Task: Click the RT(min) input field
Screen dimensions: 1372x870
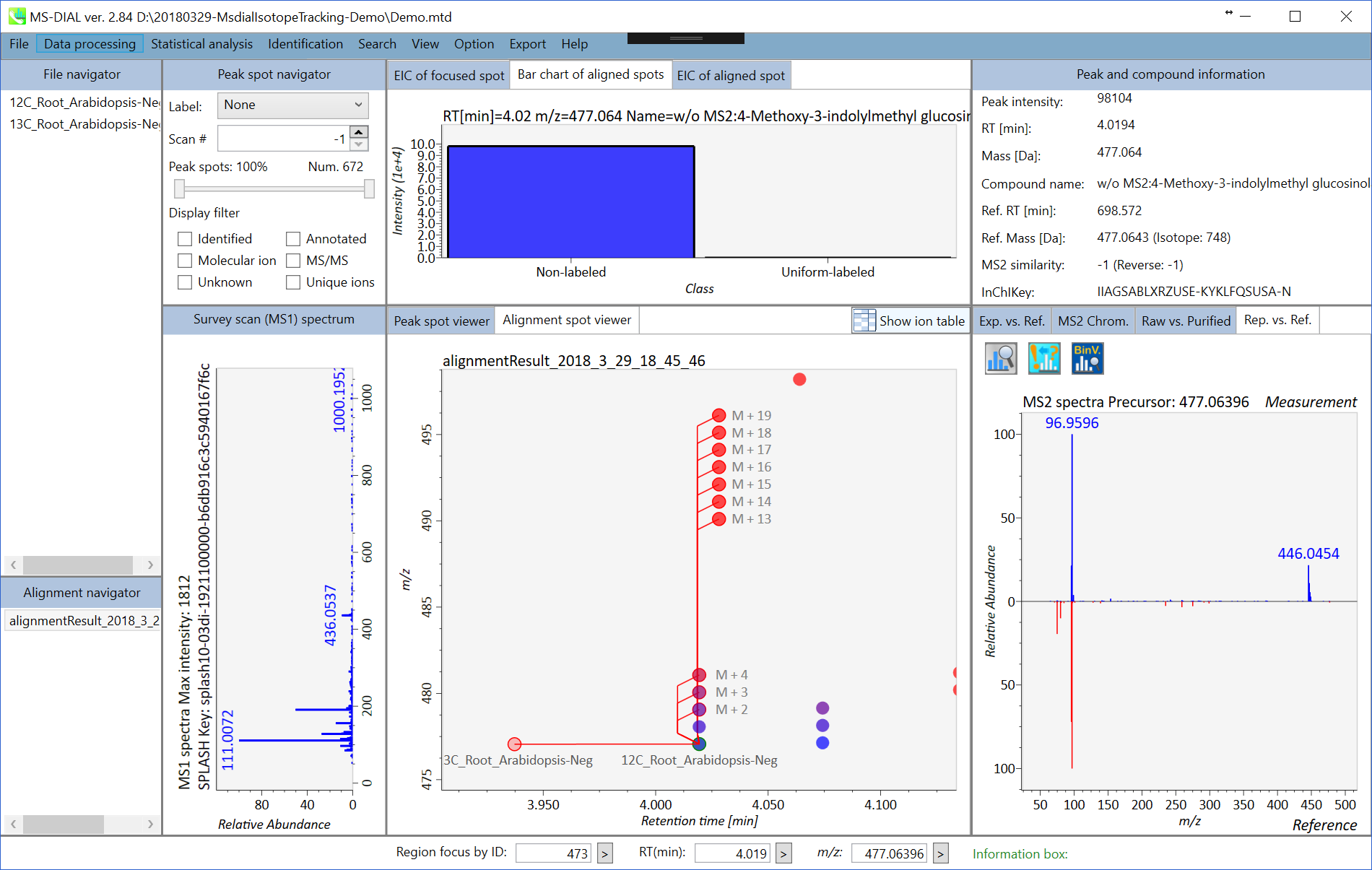Action: click(x=732, y=853)
